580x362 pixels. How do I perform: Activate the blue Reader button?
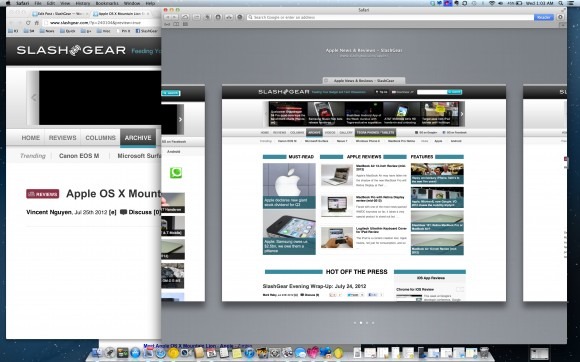tap(544, 17)
